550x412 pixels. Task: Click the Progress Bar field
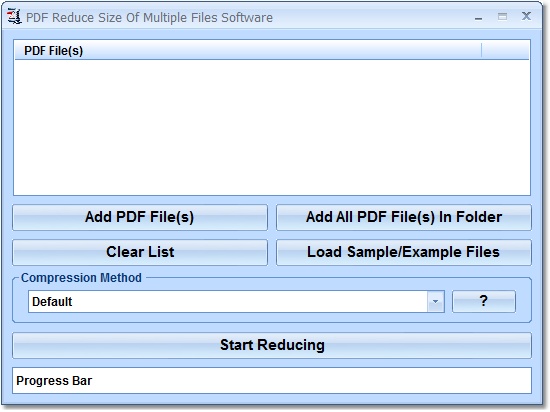[272, 381]
